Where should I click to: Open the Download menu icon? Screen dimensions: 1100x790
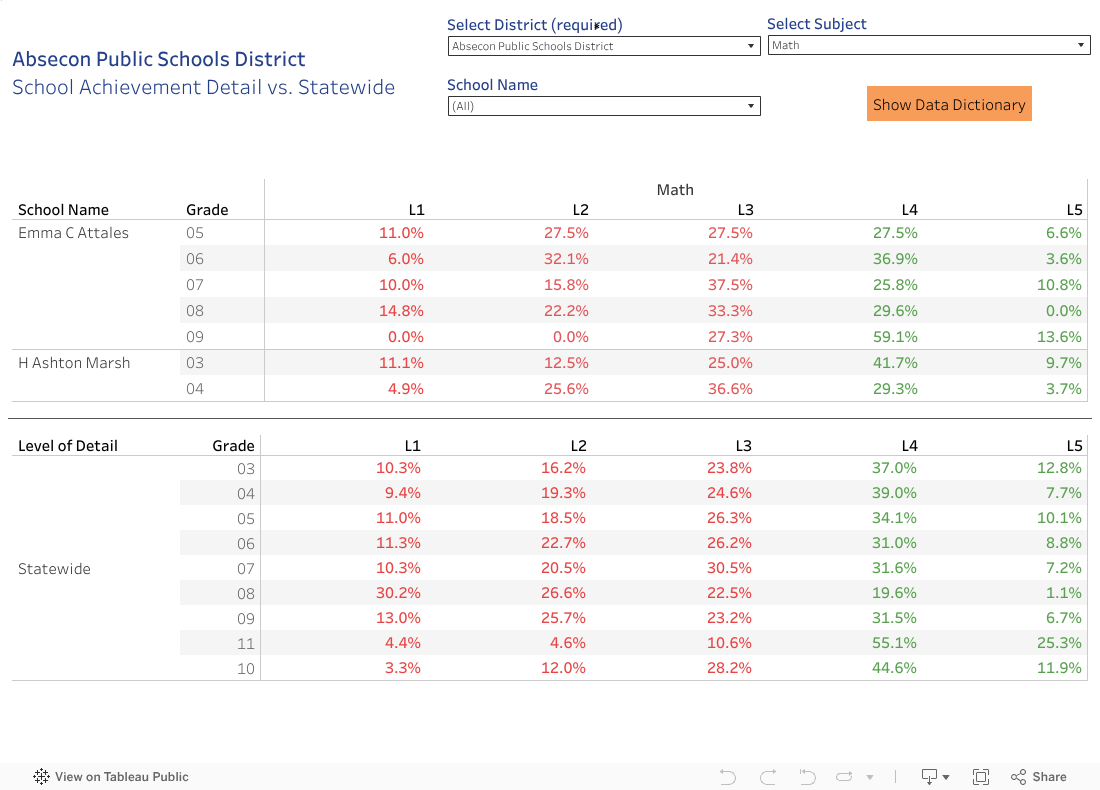935,777
